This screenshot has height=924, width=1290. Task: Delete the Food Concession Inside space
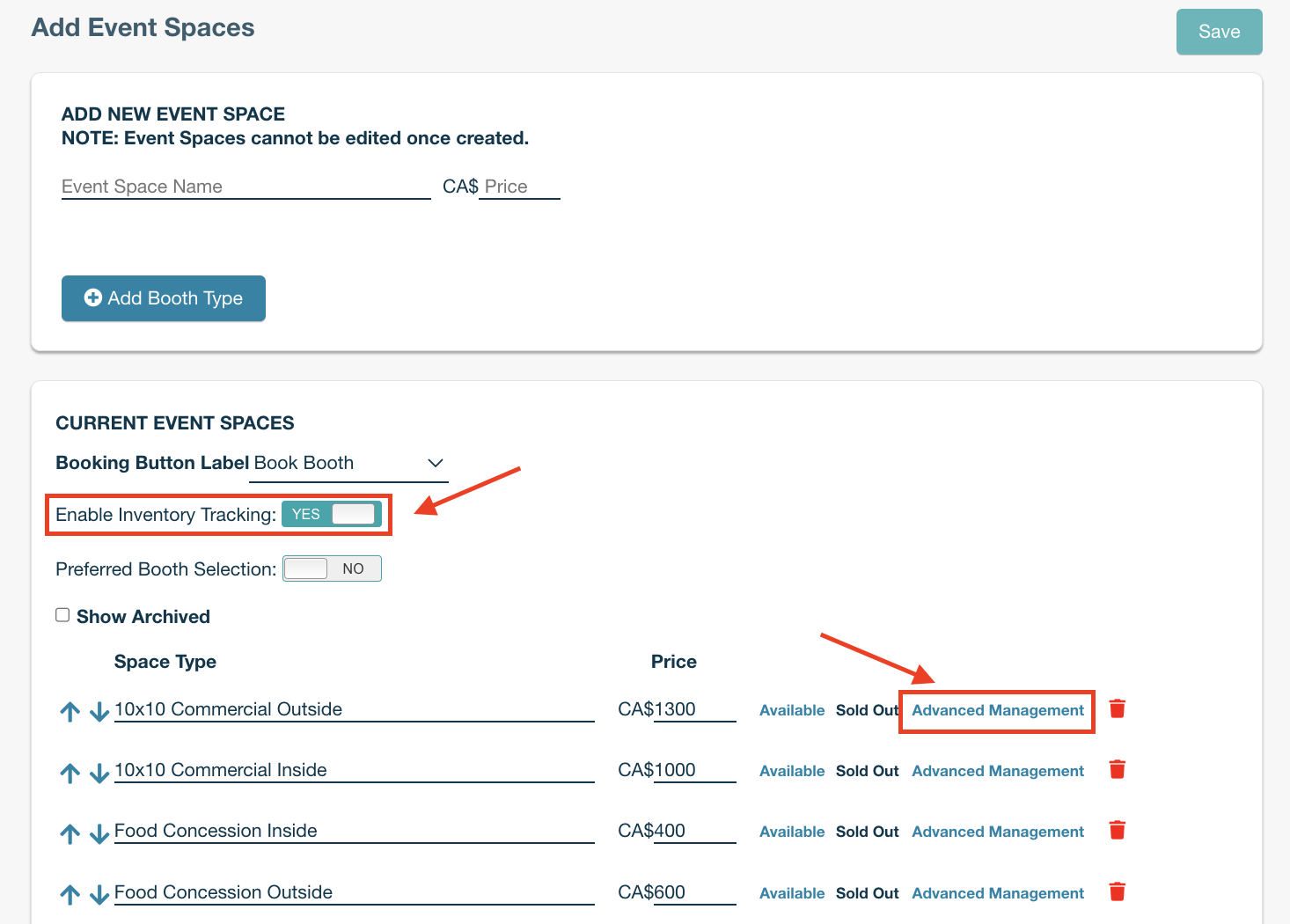(1118, 830)
